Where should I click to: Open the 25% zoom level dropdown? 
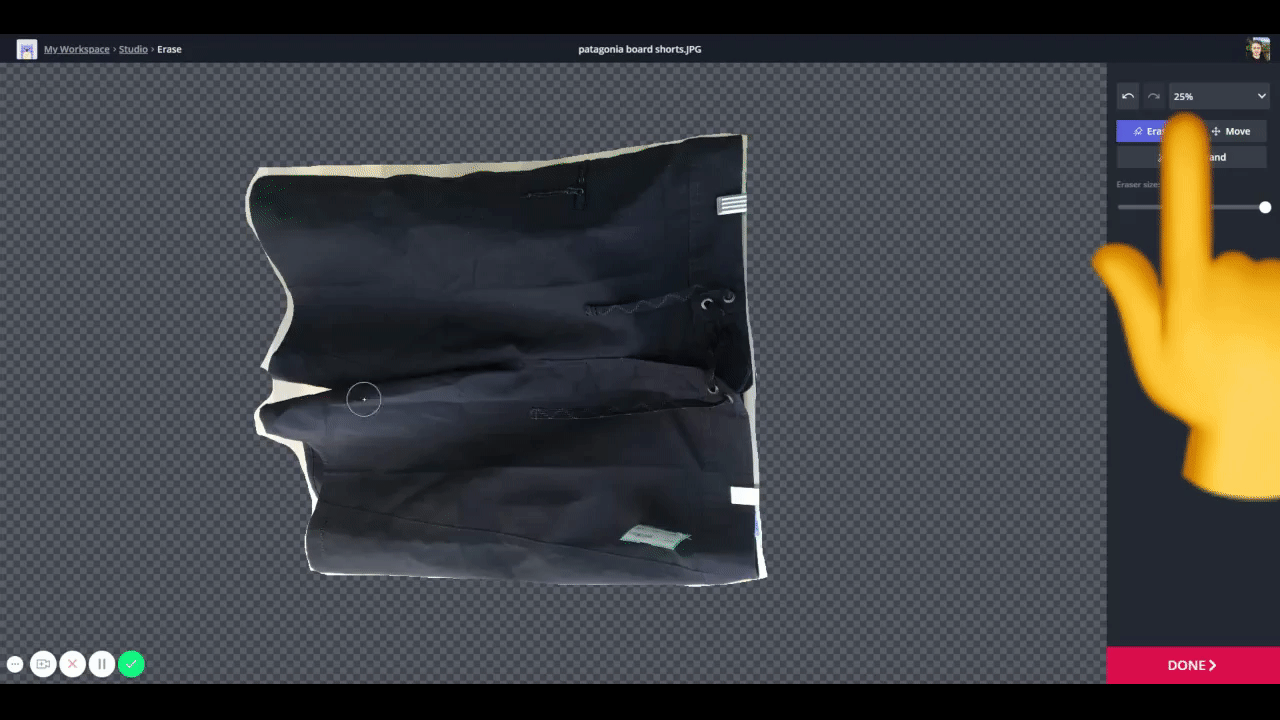click(x=1219, y=96)
